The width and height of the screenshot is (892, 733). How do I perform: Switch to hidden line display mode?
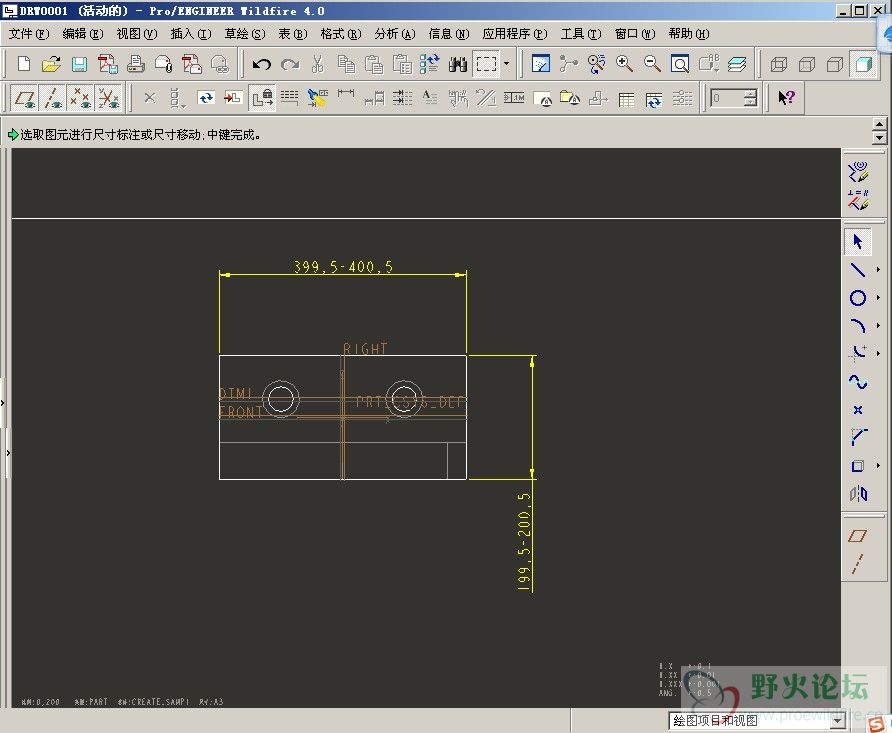(807, 64)
